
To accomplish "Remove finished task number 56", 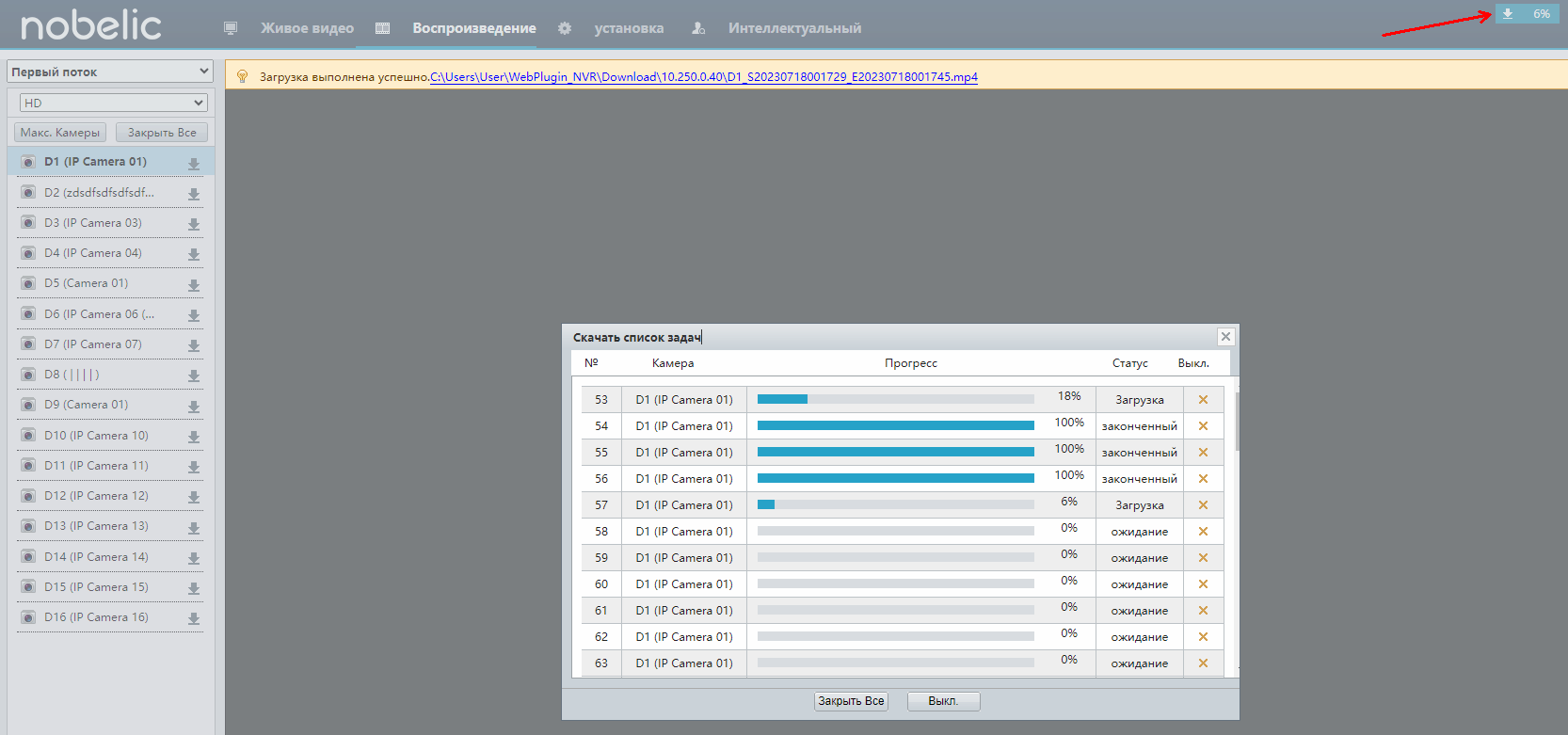I will coord(1203,479).
